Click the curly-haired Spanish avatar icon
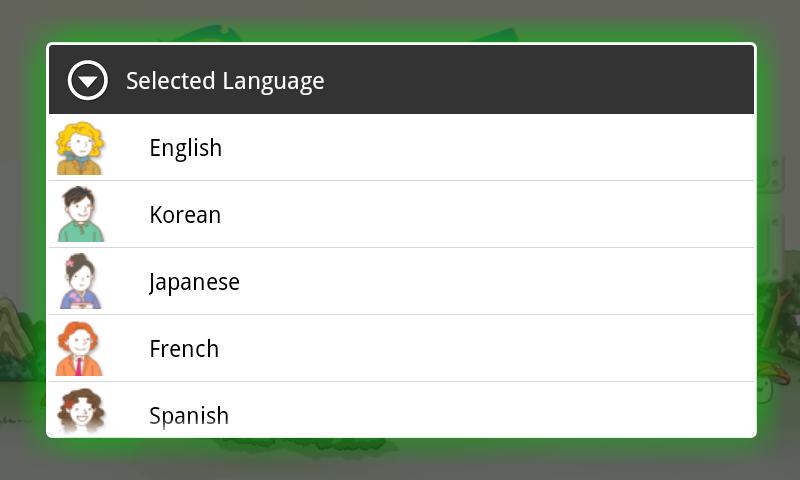800x480 pixels. click(80, 412)
